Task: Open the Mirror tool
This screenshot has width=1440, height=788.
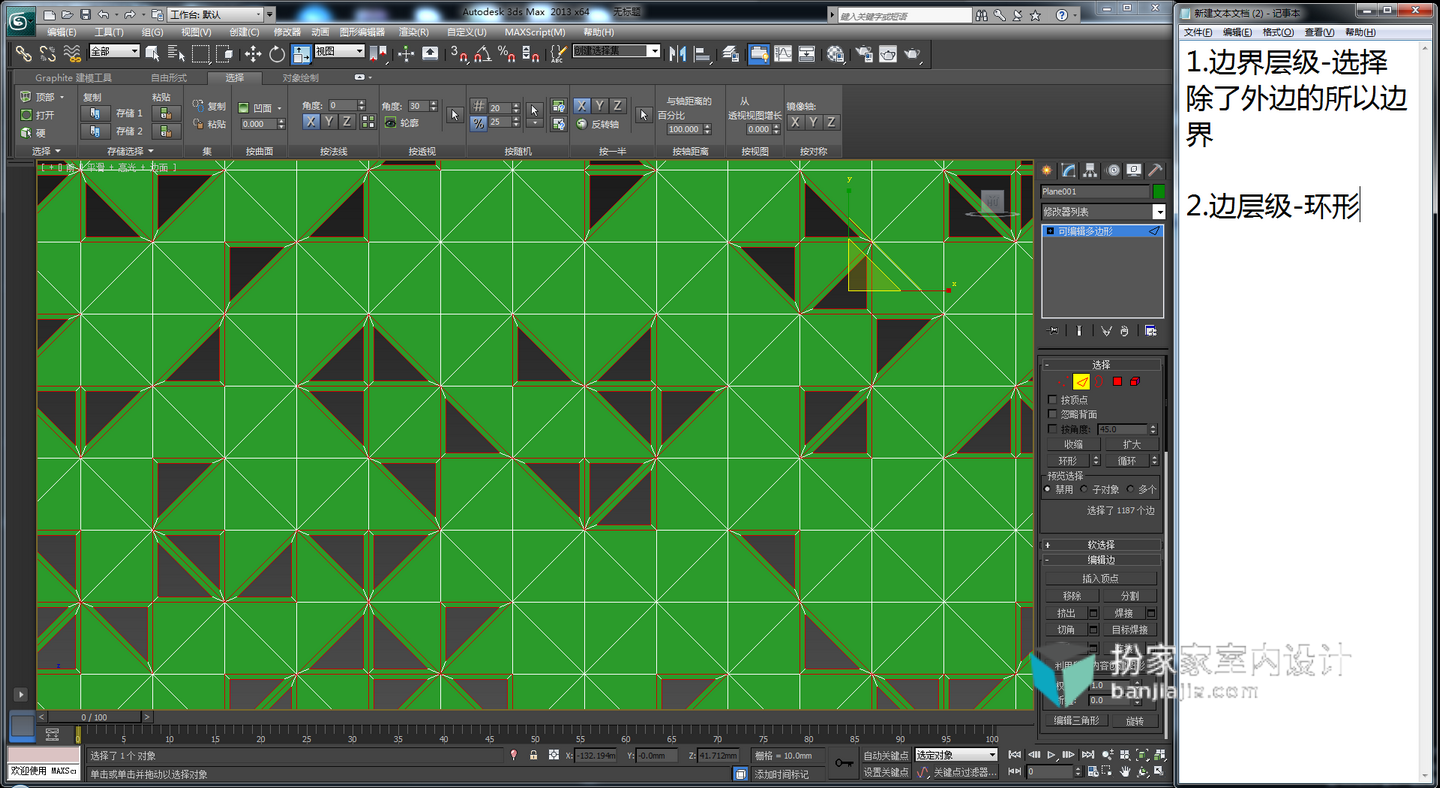Action: click(x=677, y=54)
